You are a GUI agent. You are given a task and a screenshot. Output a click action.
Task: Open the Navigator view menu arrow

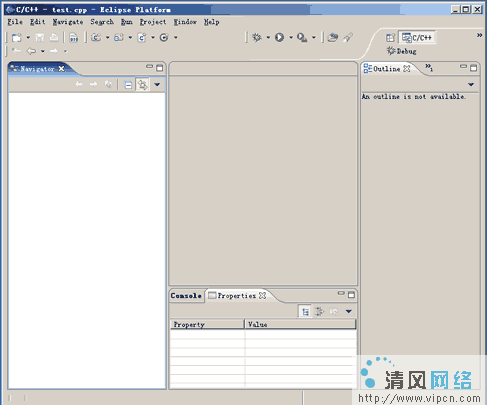tap(157, 85)
